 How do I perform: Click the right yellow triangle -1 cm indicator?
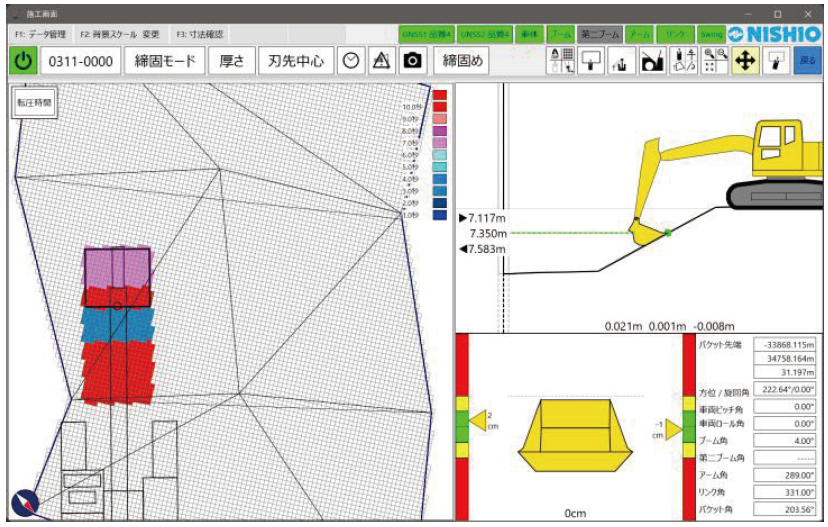(673, 429)
